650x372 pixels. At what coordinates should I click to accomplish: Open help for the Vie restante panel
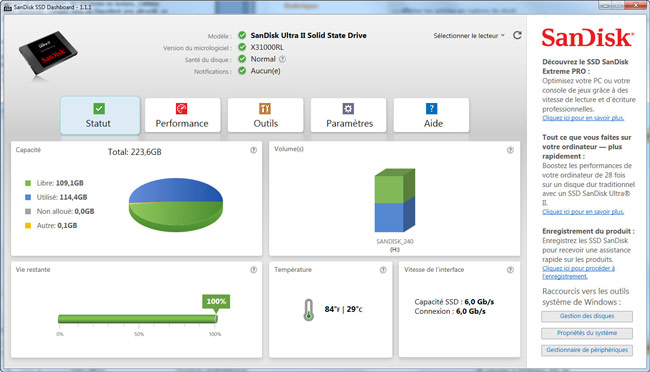tap(253, 270)
